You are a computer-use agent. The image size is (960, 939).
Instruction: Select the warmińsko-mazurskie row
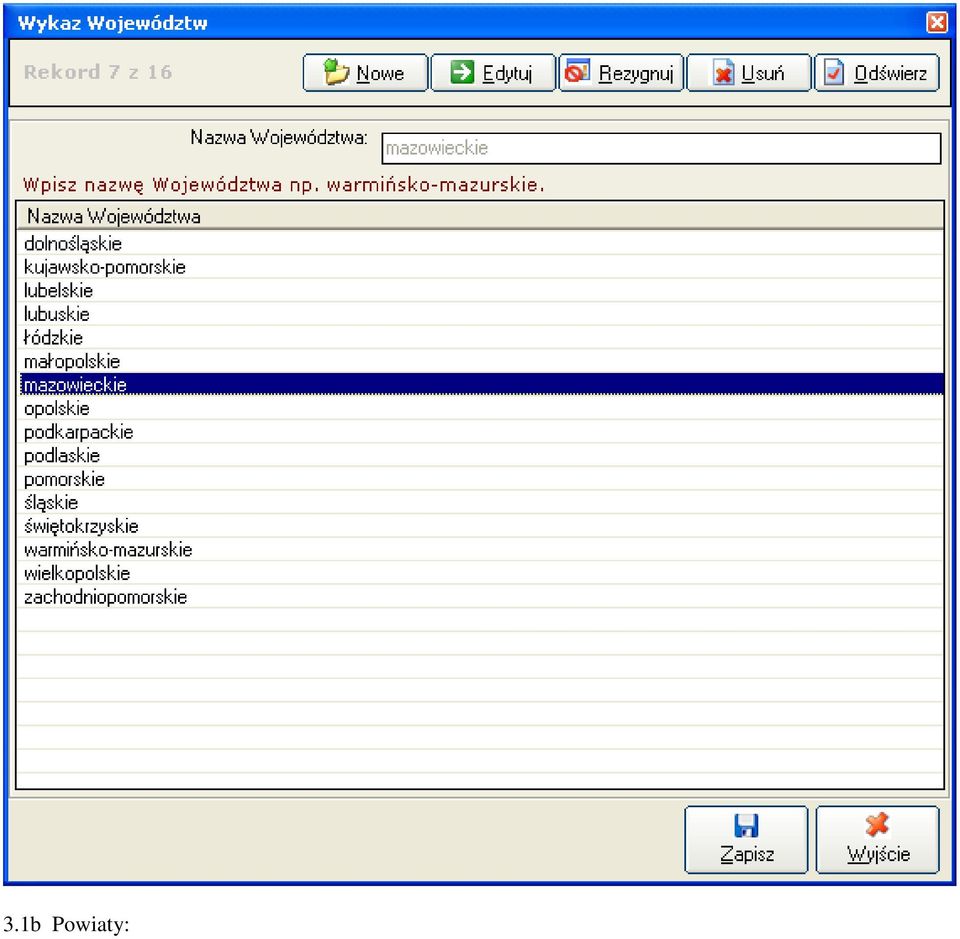tap(481, 550)
